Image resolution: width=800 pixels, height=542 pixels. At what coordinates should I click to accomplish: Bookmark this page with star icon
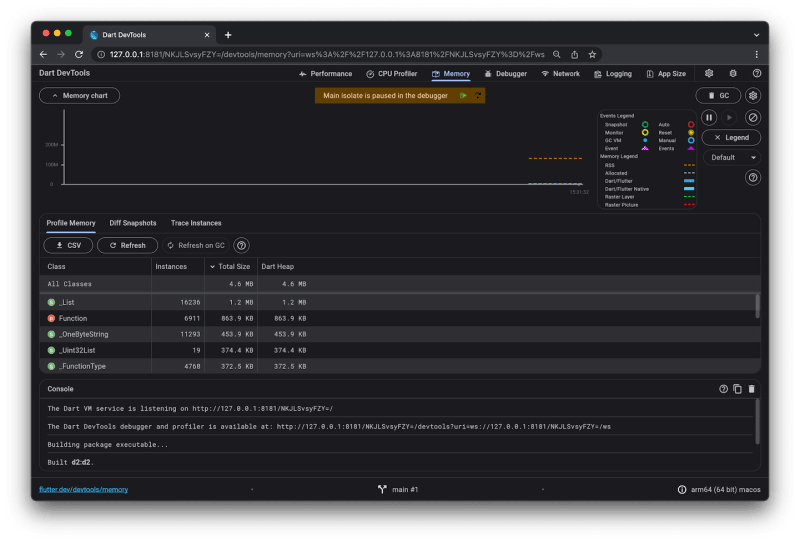click(x=592, y=55)
